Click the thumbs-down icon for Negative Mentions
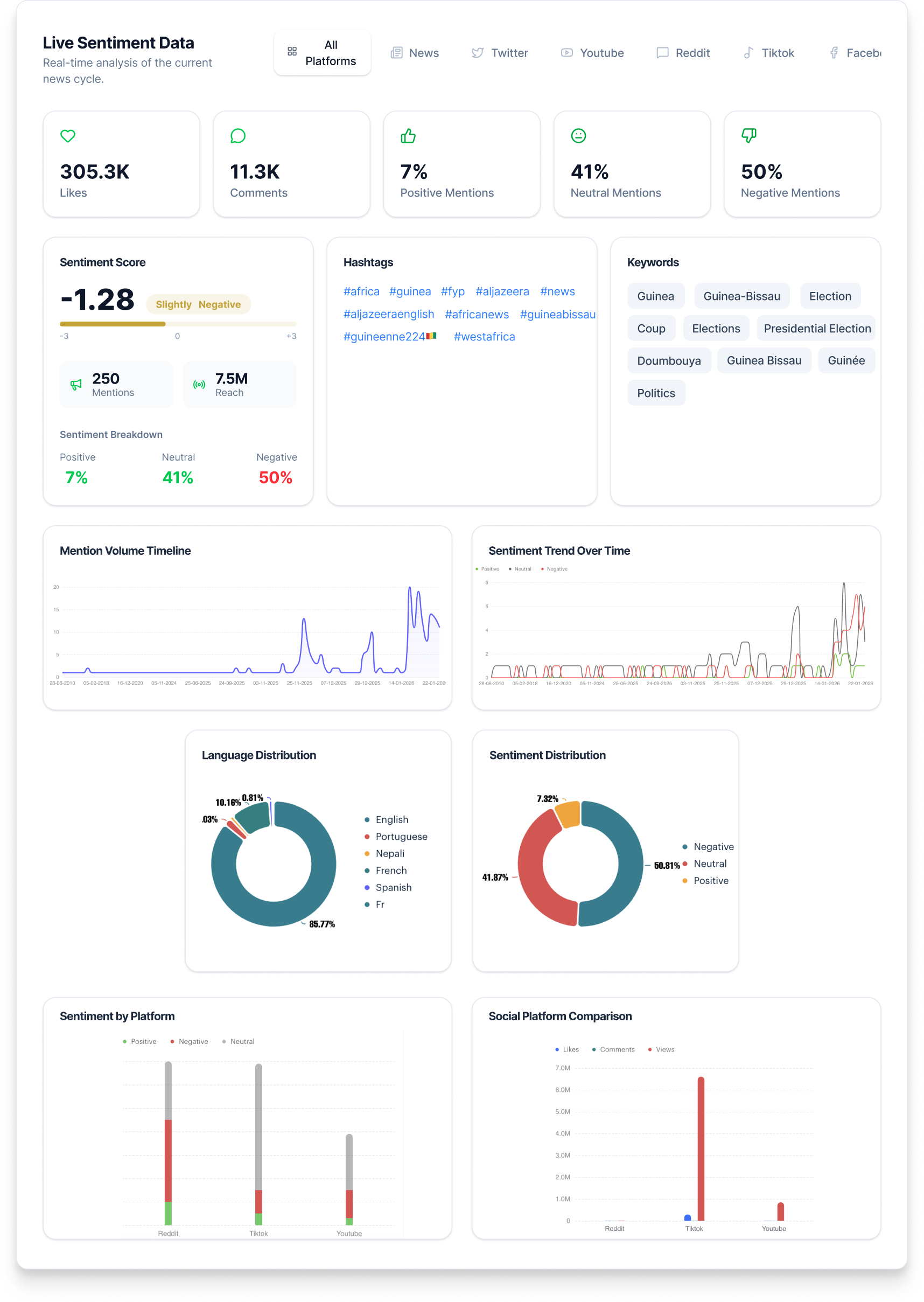Screen dimensions: 924x1302 coord(749,136)
